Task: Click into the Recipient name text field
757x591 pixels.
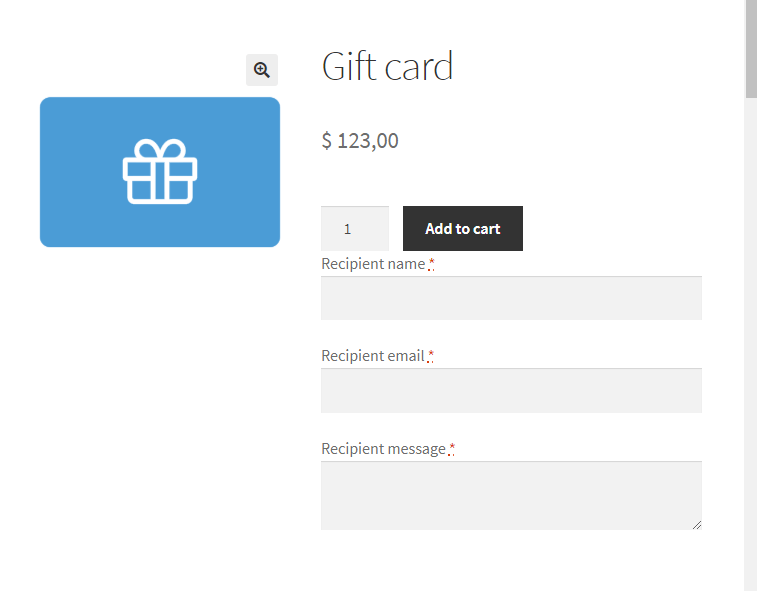Action: (x=511, y=298)
